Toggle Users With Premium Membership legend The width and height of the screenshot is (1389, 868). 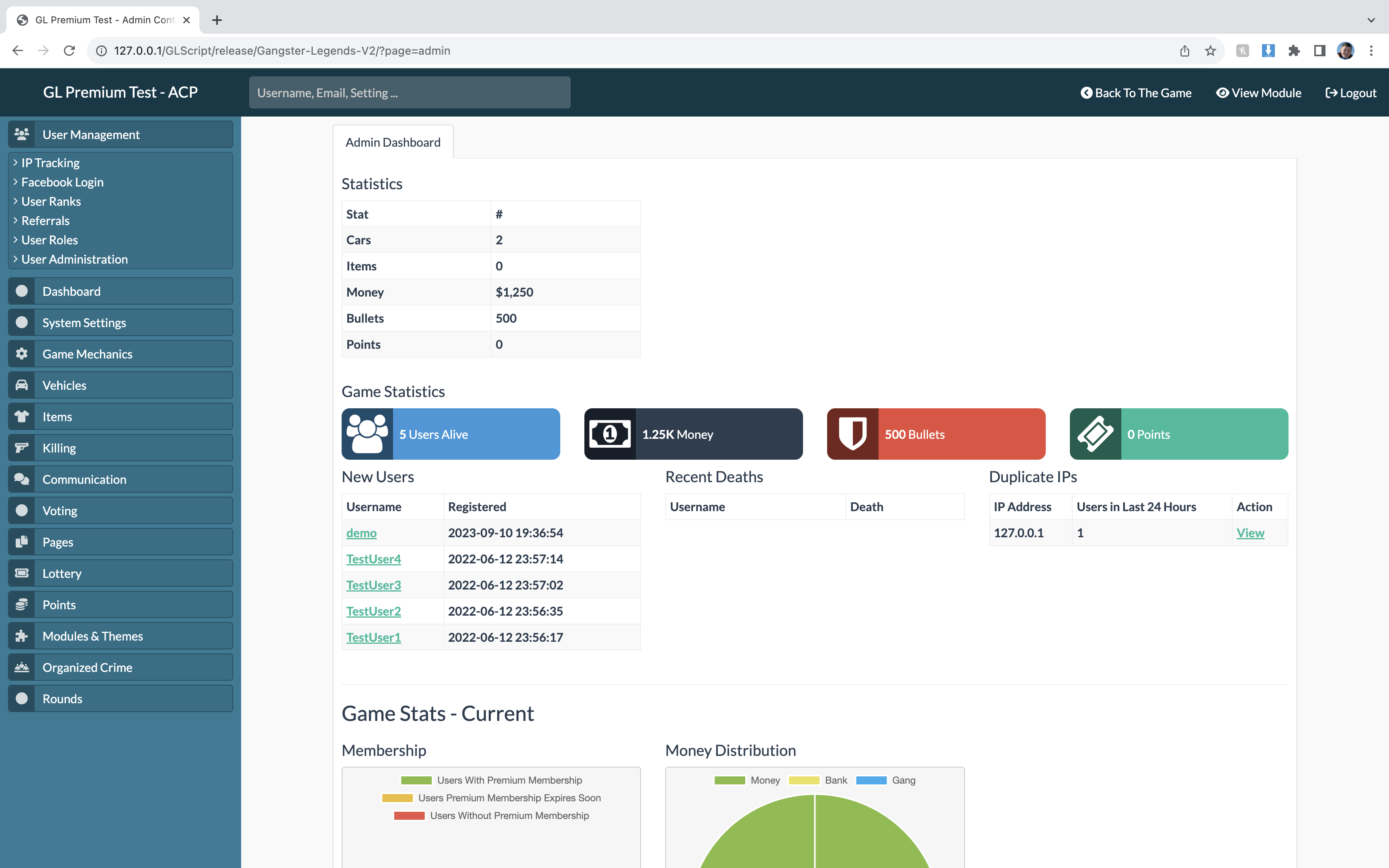tap(491, 780)
